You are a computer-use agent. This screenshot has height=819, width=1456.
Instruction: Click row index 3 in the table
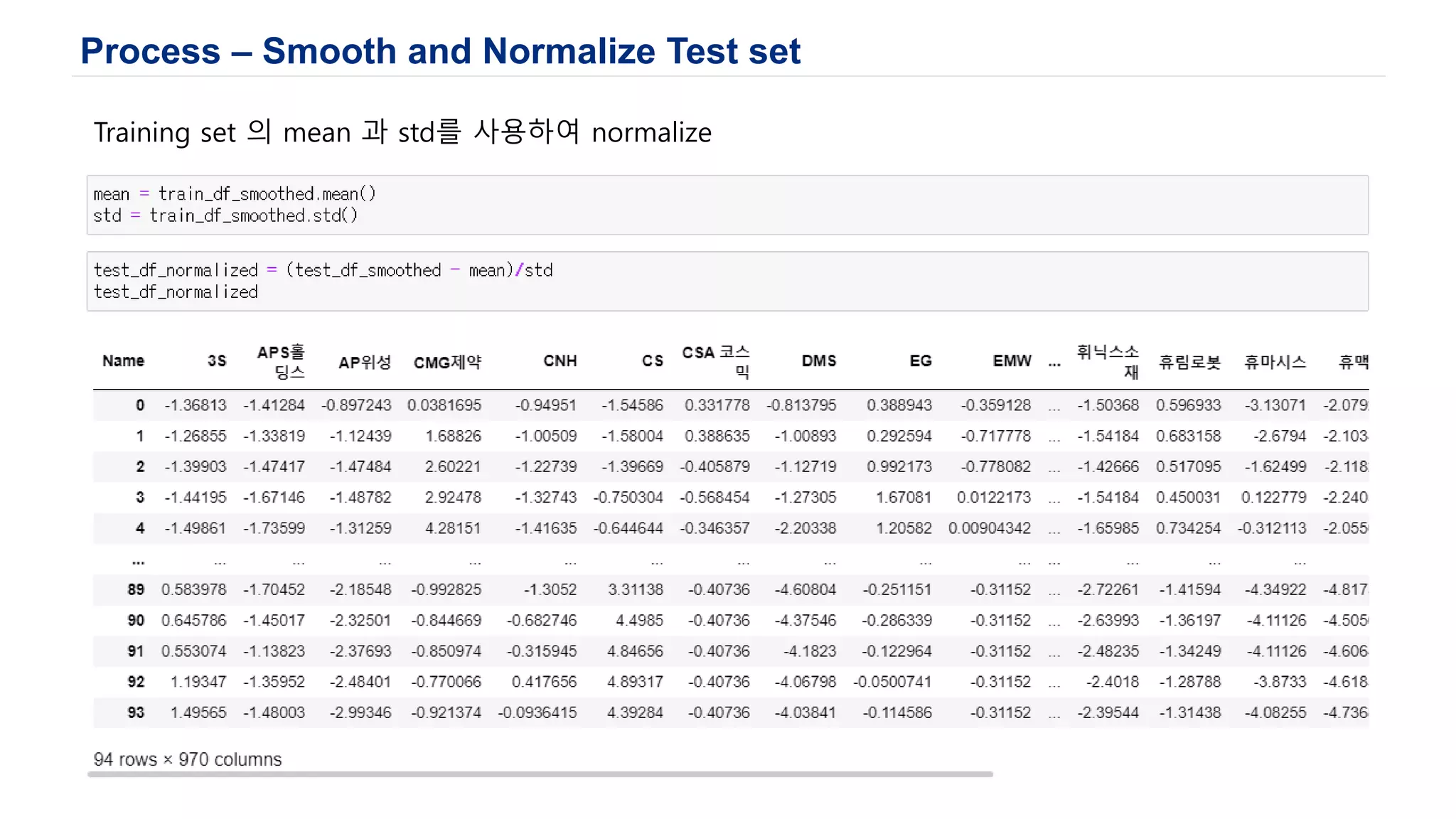(140, 498)
